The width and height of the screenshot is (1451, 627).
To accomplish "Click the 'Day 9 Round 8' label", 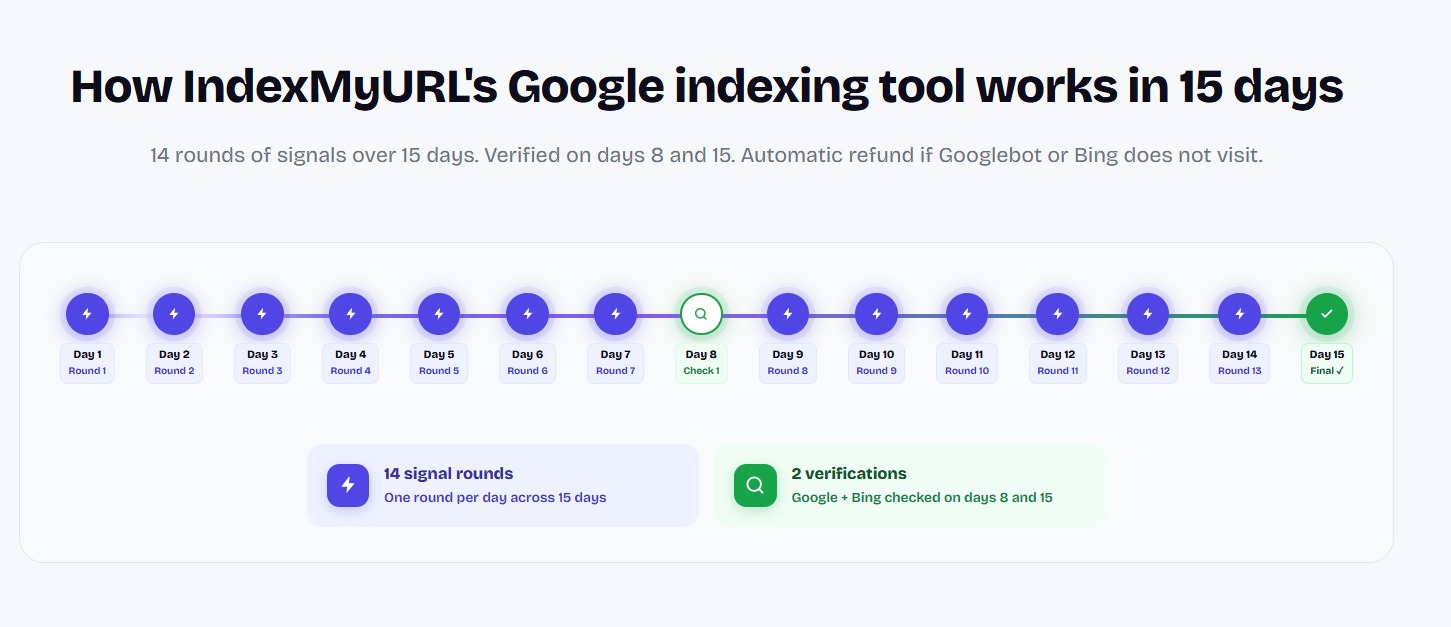I will click(x=788, y=363).
